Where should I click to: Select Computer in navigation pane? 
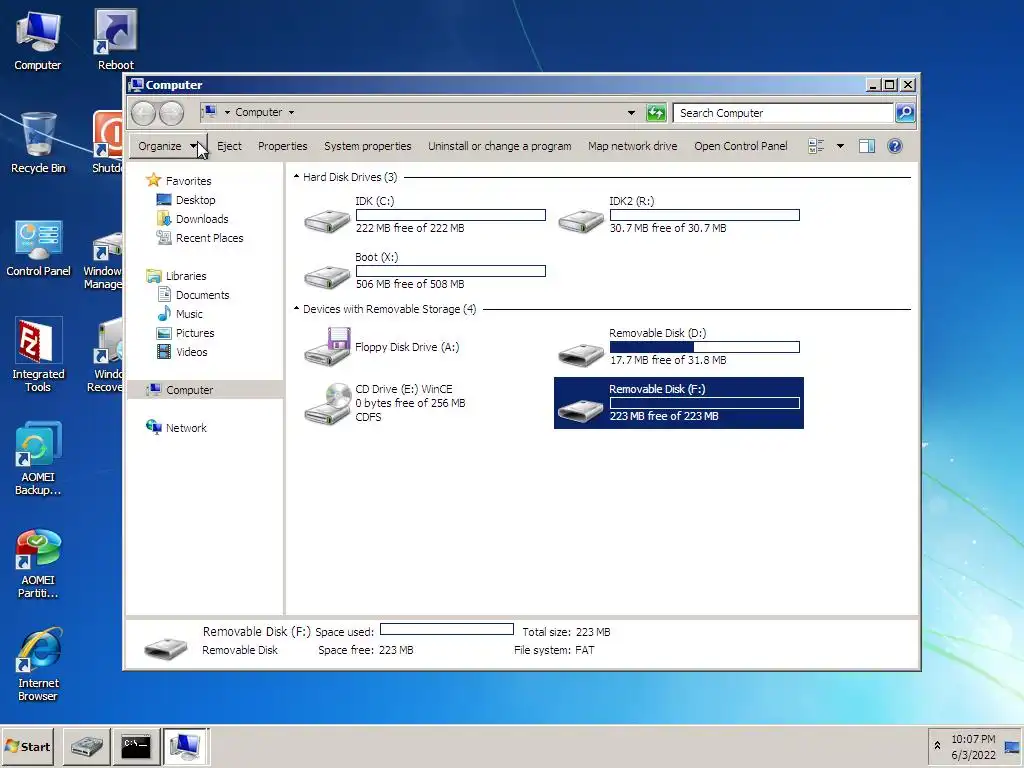tap(189, 390)
